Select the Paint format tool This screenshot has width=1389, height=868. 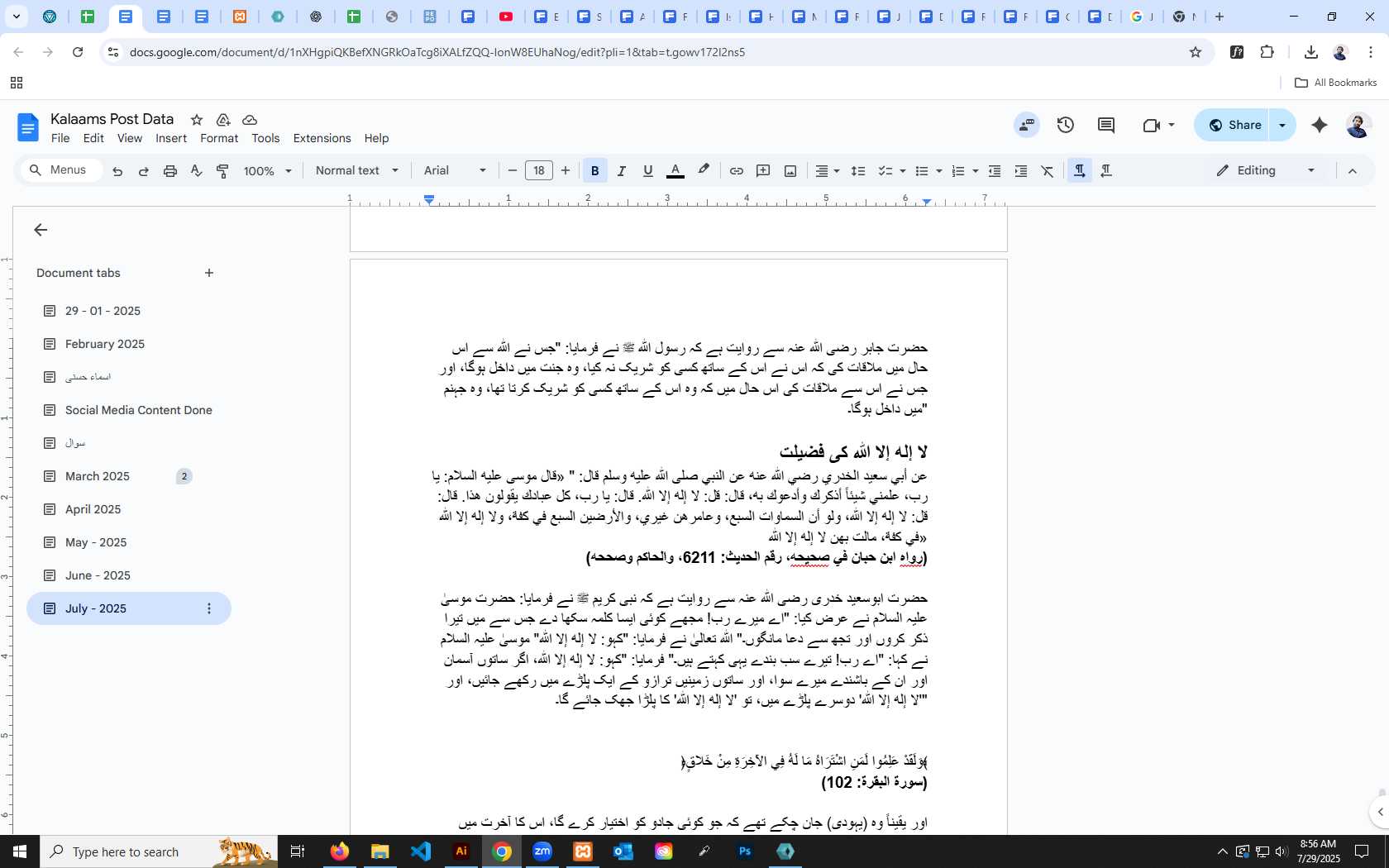[x=222, y=171]
